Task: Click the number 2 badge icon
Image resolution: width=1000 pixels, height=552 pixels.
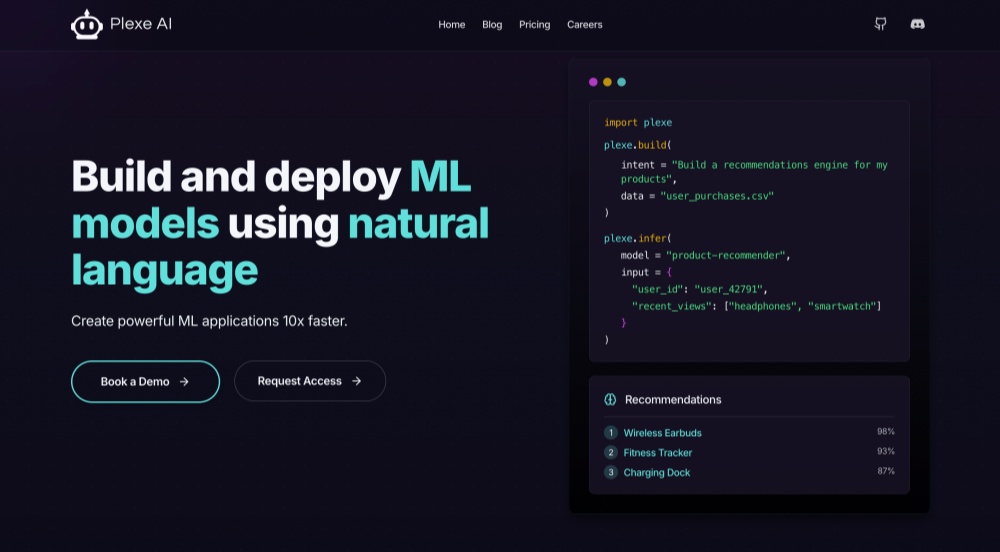Action: pyautogui.click(x=611, y=453)
